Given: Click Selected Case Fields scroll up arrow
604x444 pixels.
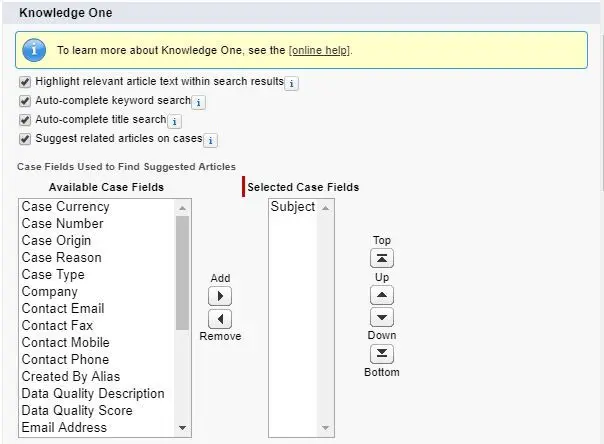Looking at the screenshot, I should (x=325, y=208).
